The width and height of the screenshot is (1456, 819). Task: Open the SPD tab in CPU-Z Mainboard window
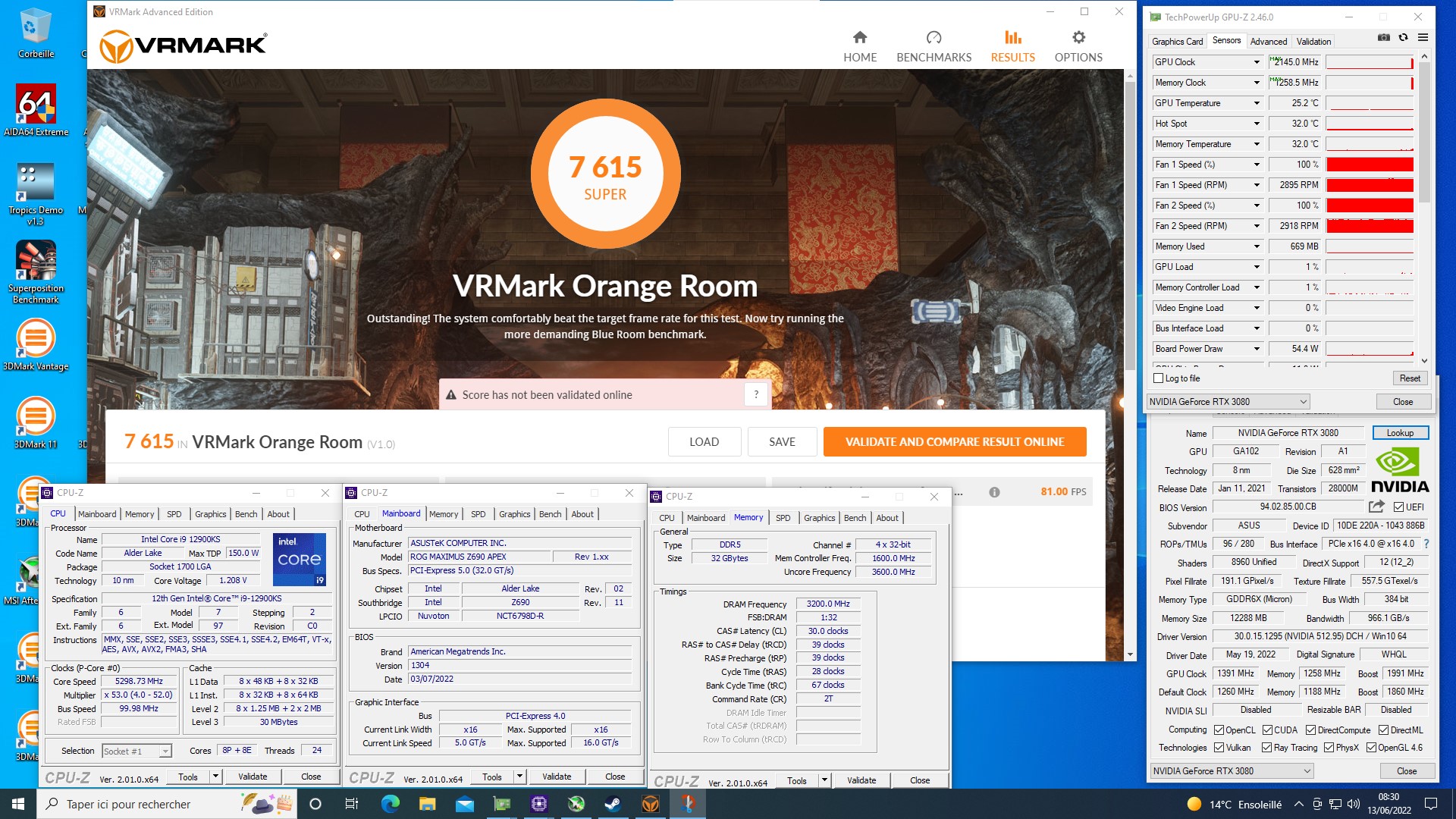(478, 514)
